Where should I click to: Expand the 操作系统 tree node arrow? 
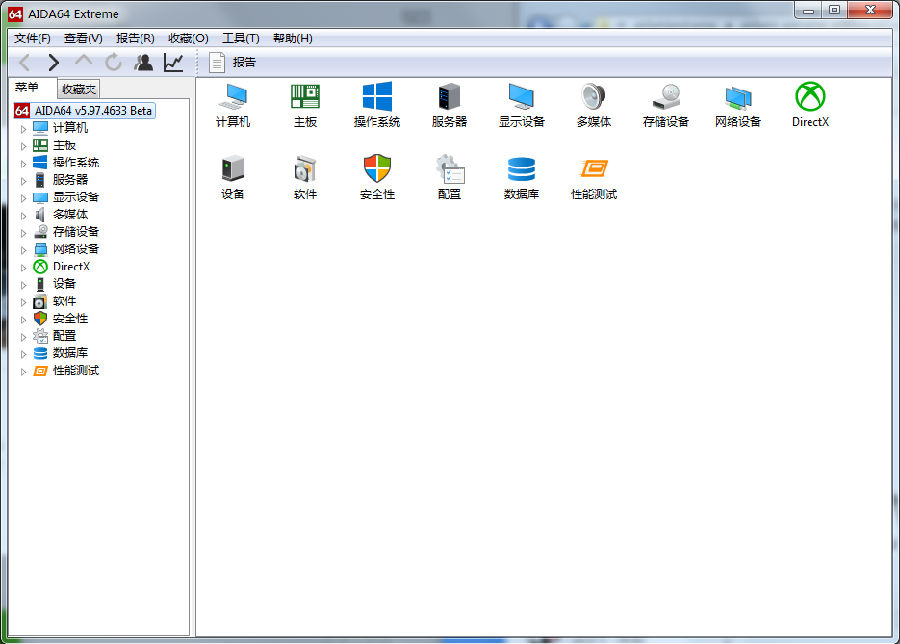[x=24, y=164]
